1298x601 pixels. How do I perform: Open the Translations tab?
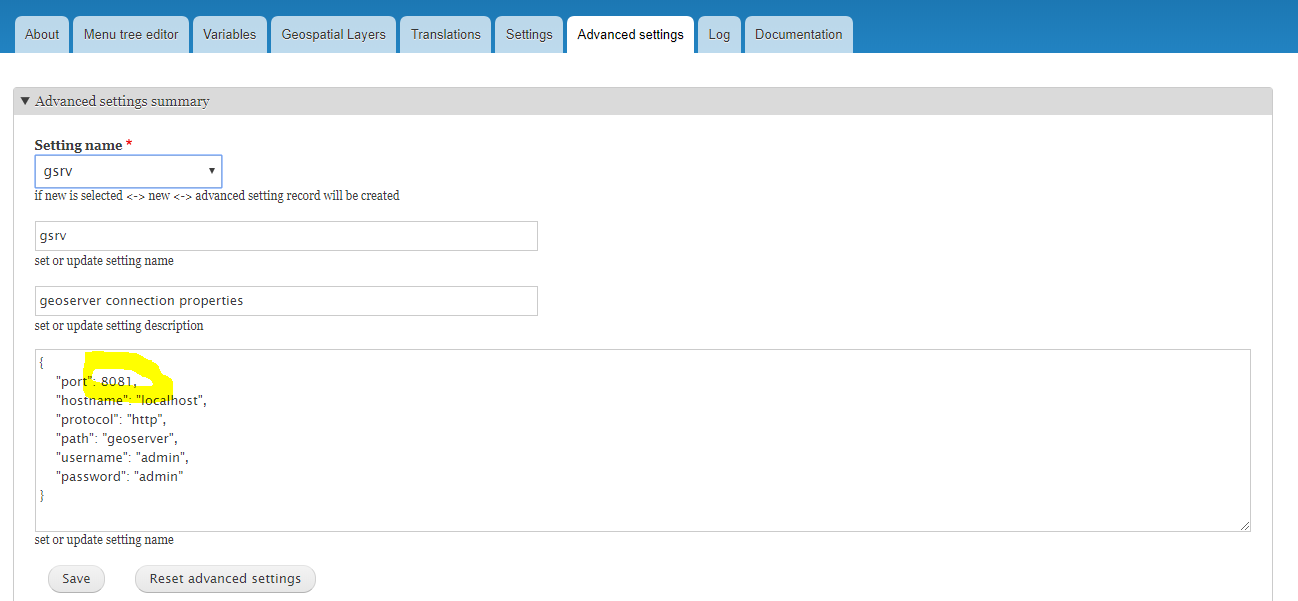click(446, 34)
